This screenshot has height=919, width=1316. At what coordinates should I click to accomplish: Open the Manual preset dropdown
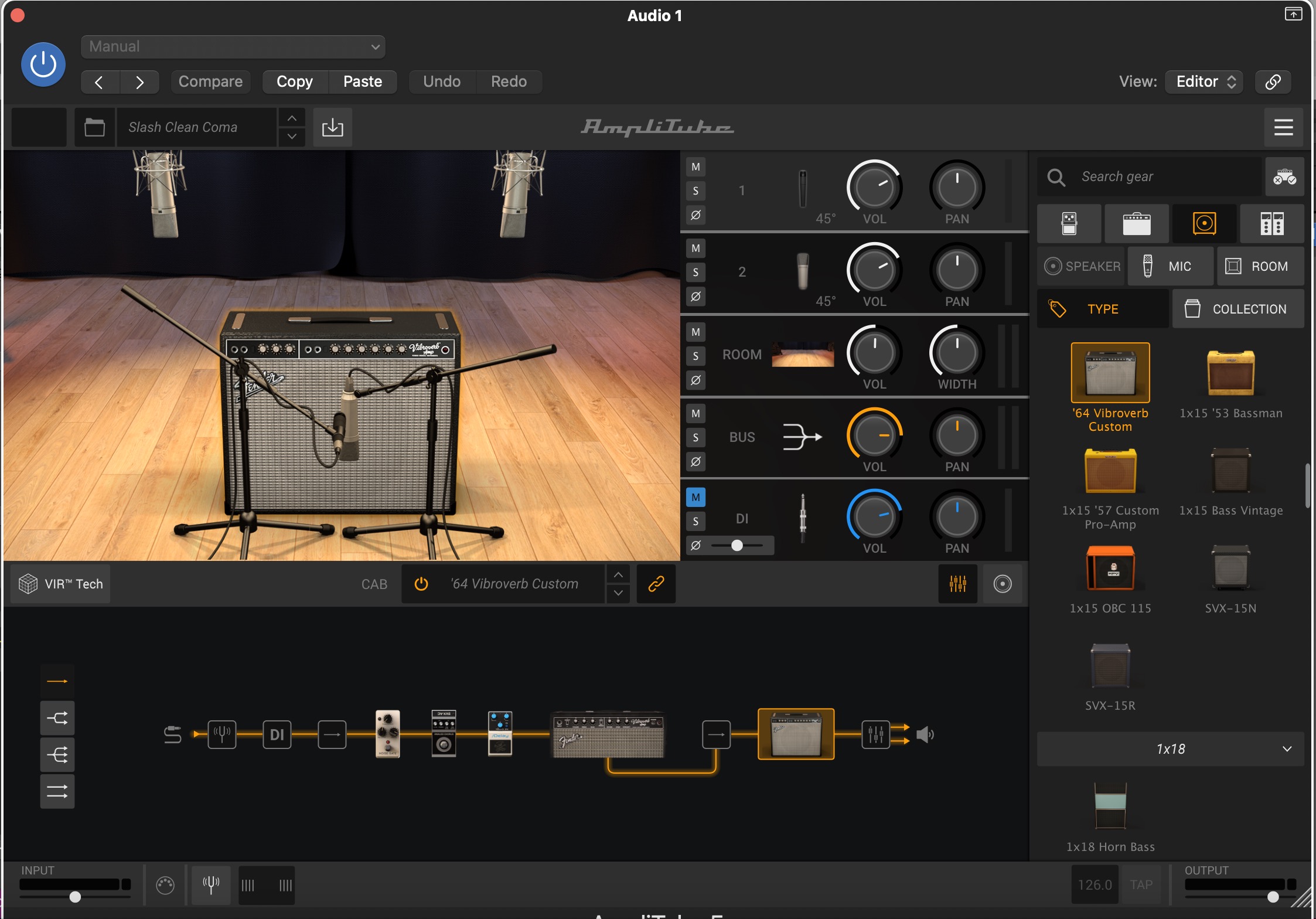(x=233, y=47)
